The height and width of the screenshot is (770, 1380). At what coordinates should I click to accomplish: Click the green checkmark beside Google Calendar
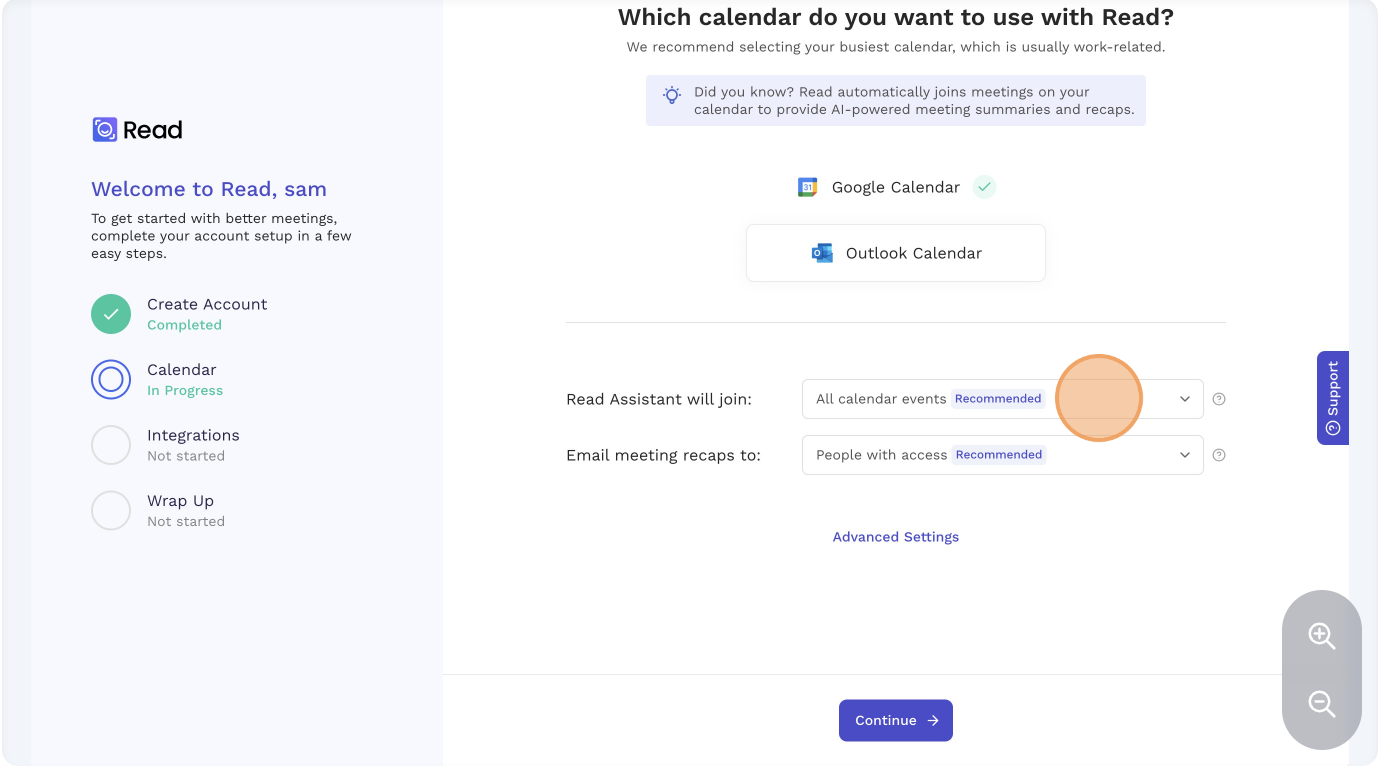tap(984, 187)
